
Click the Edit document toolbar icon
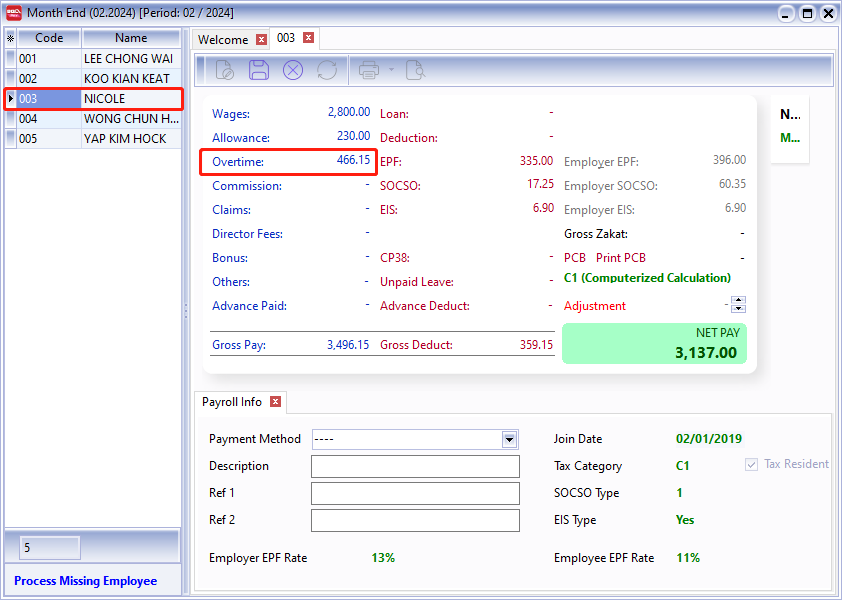pos(224,70)
